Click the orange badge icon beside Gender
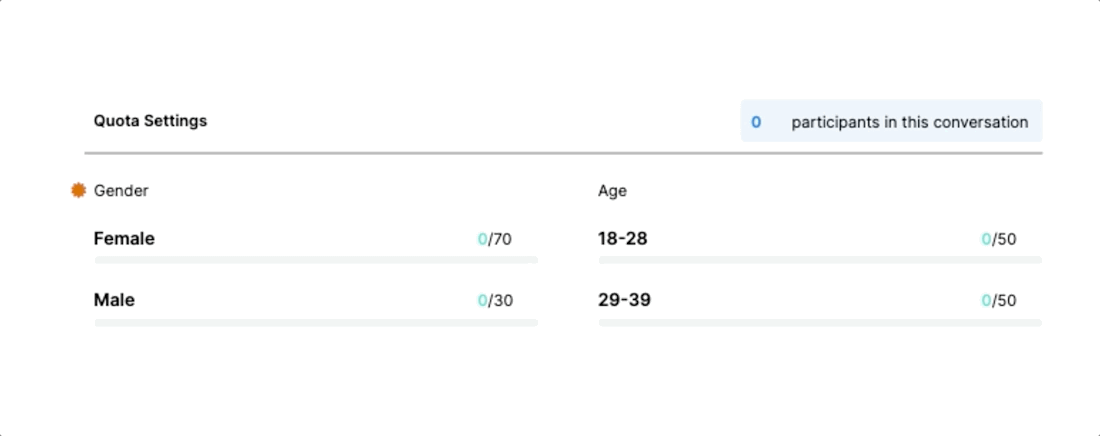1100x436 pixels. [x=79, y=190]
